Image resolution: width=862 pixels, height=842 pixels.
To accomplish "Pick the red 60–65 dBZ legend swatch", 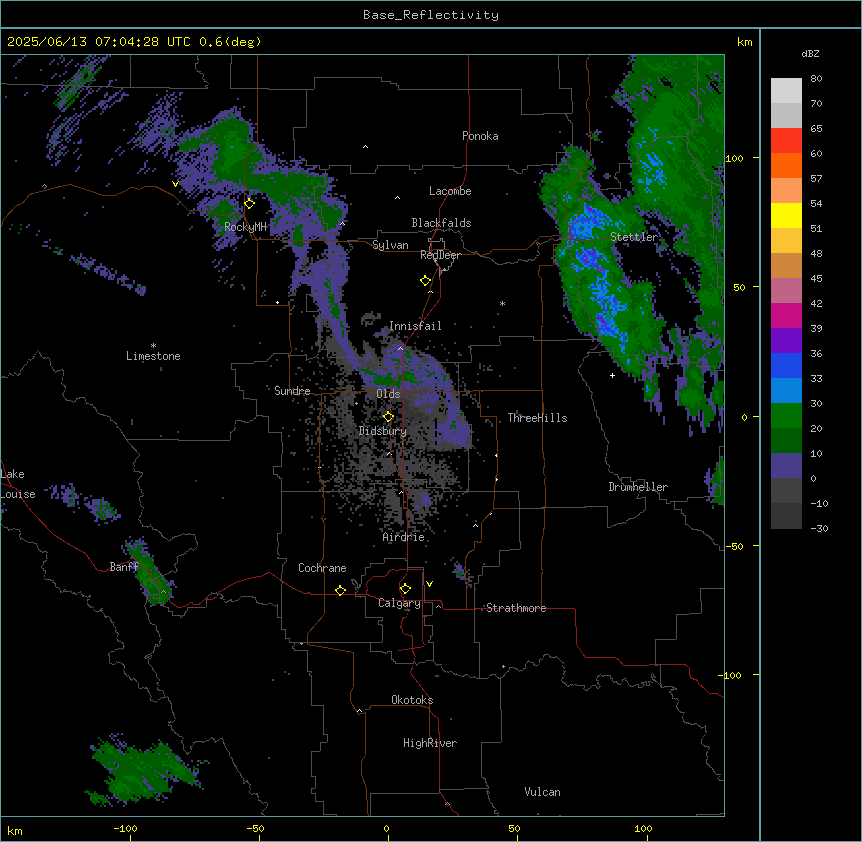I will [x=786, y=141].
